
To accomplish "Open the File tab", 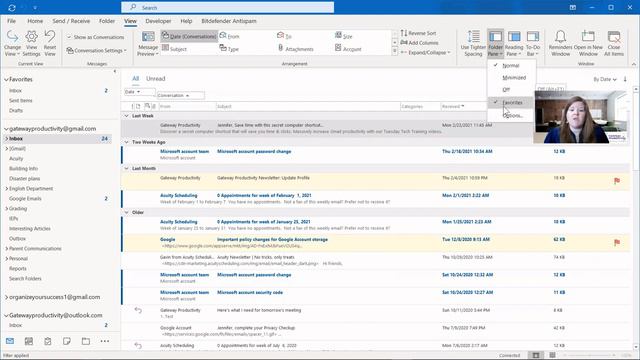I will pyautogui.click(x=11, y=21).
